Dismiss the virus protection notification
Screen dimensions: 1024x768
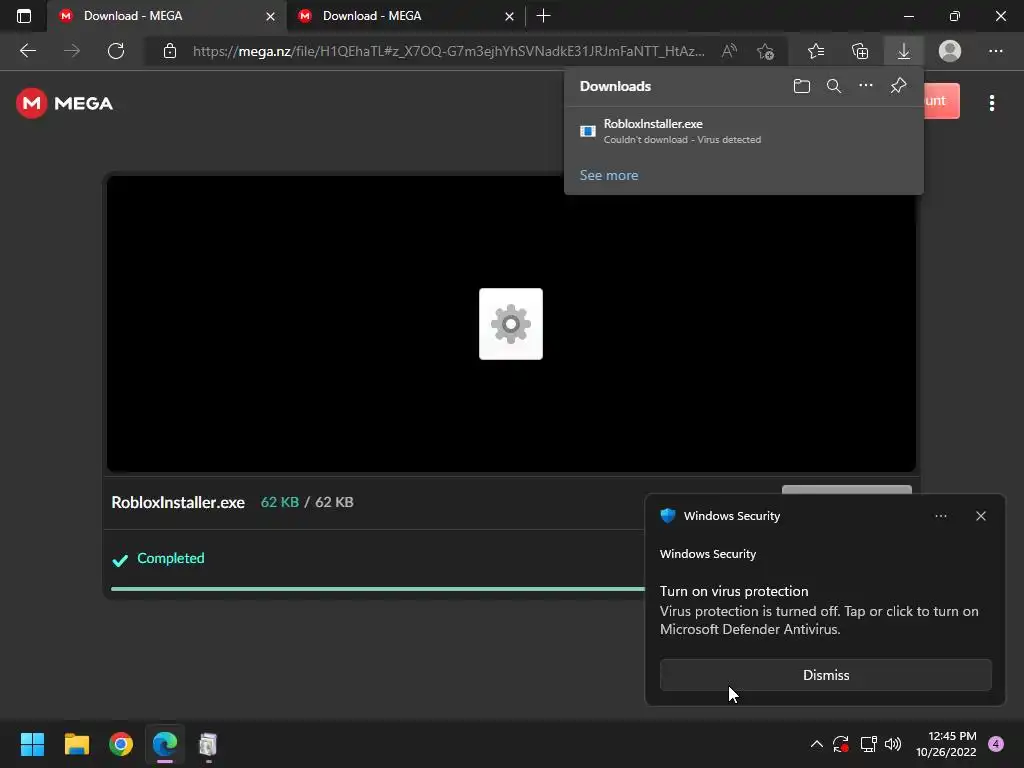pos(825,675)
